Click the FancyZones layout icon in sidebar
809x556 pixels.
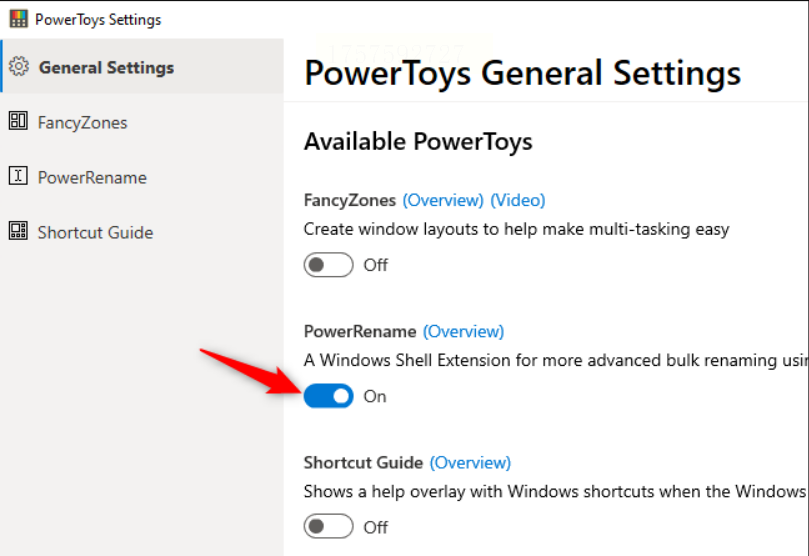(19, 121)
